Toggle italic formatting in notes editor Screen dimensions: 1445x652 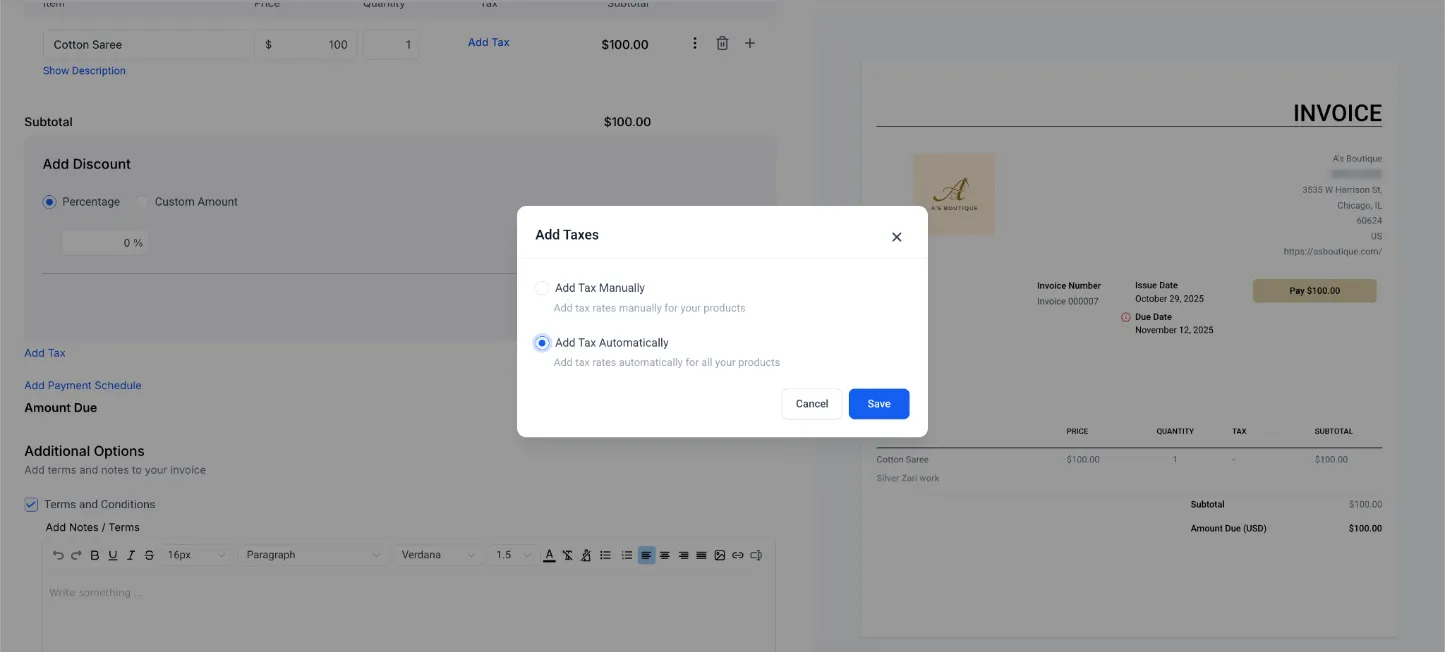tap(131, 555)
